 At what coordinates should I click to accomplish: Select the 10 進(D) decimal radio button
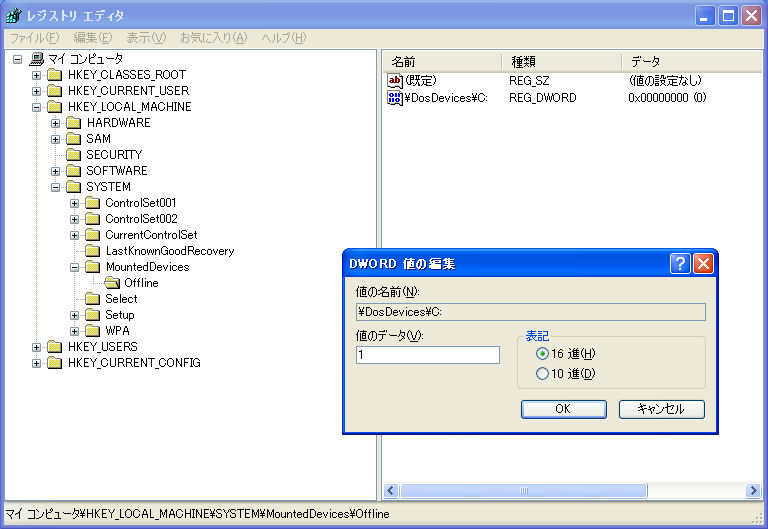point(542,374)
